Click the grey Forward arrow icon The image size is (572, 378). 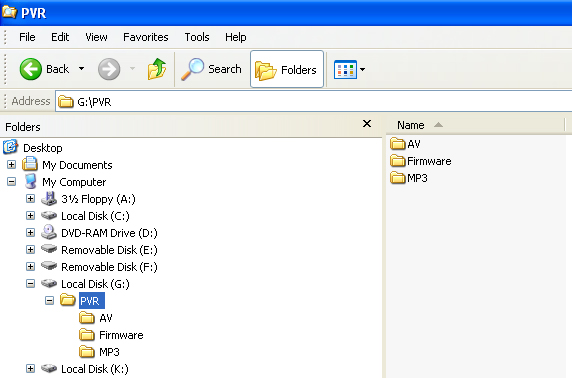(109, 69)
